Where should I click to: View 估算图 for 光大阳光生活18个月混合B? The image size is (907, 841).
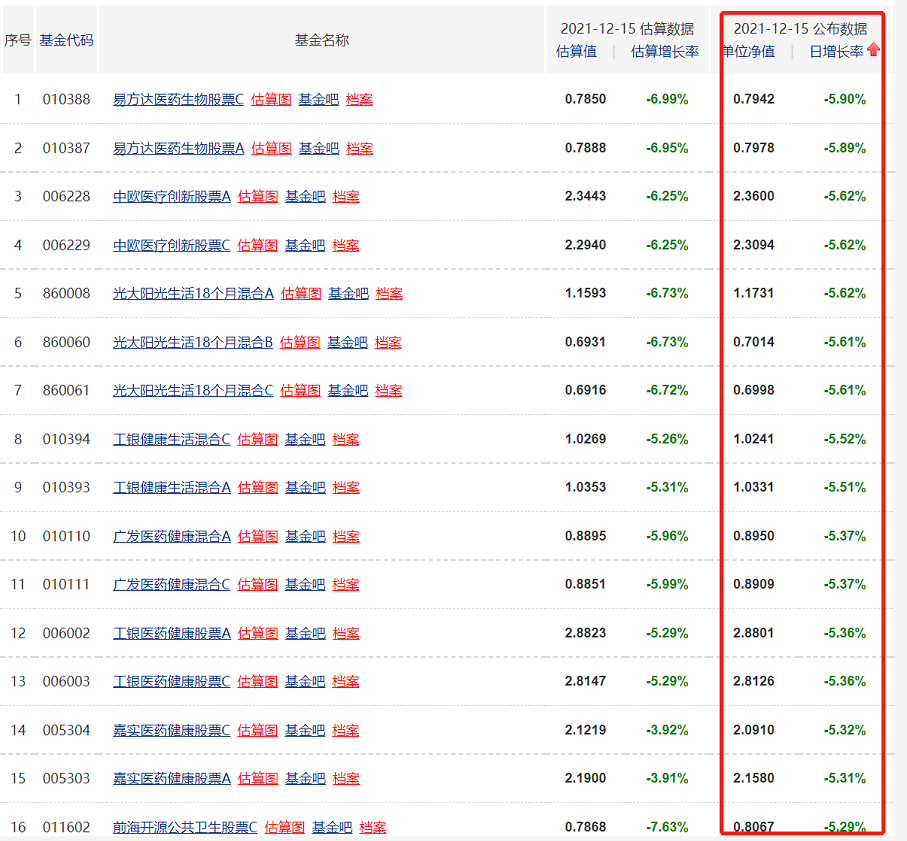pos(300,342)
